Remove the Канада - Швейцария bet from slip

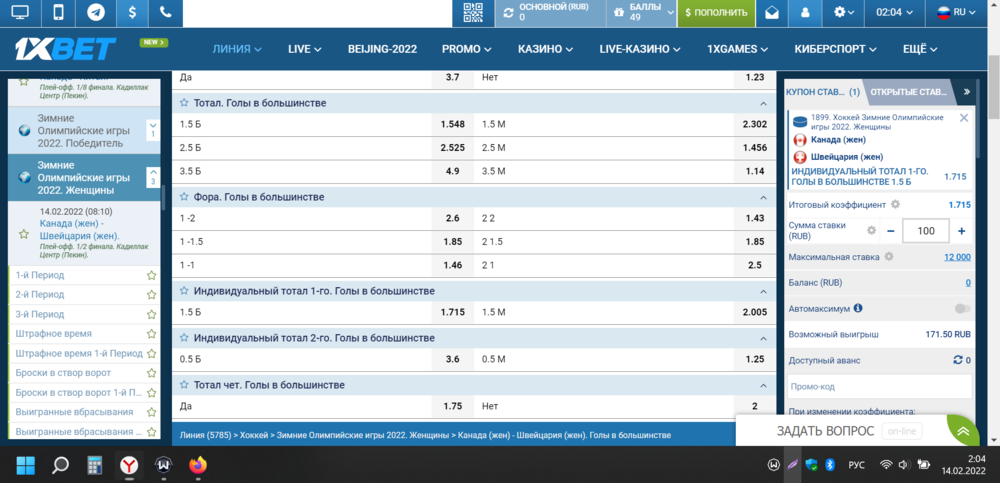[964, 117]
